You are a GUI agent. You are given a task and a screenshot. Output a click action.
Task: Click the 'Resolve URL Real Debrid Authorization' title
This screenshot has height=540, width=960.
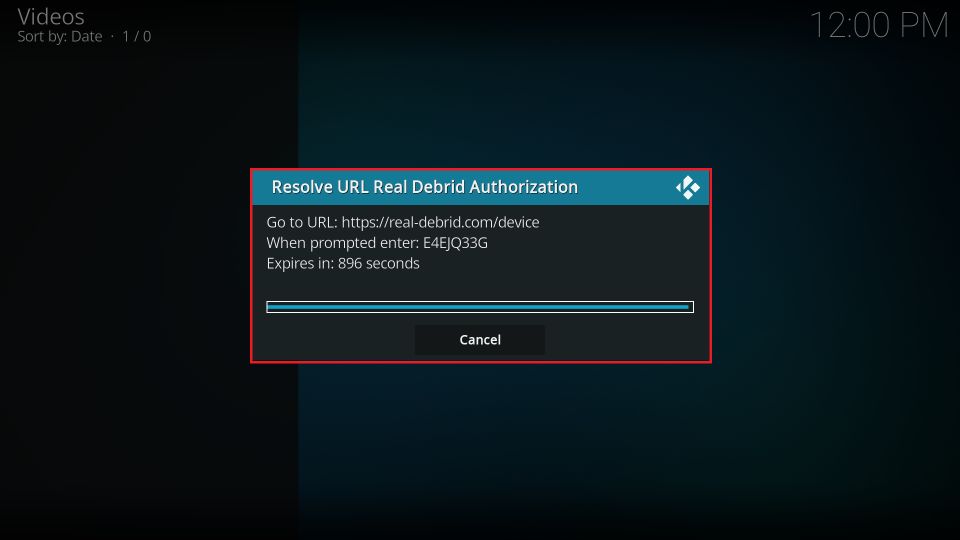425,187
